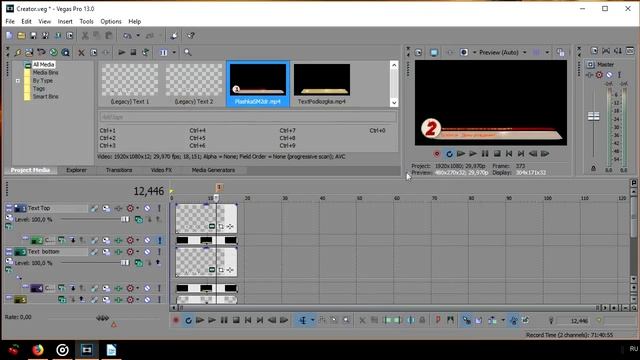Open What's This help icon in main toolbar
This screenshot has height=360, width=640.
(x=191, y=36)
